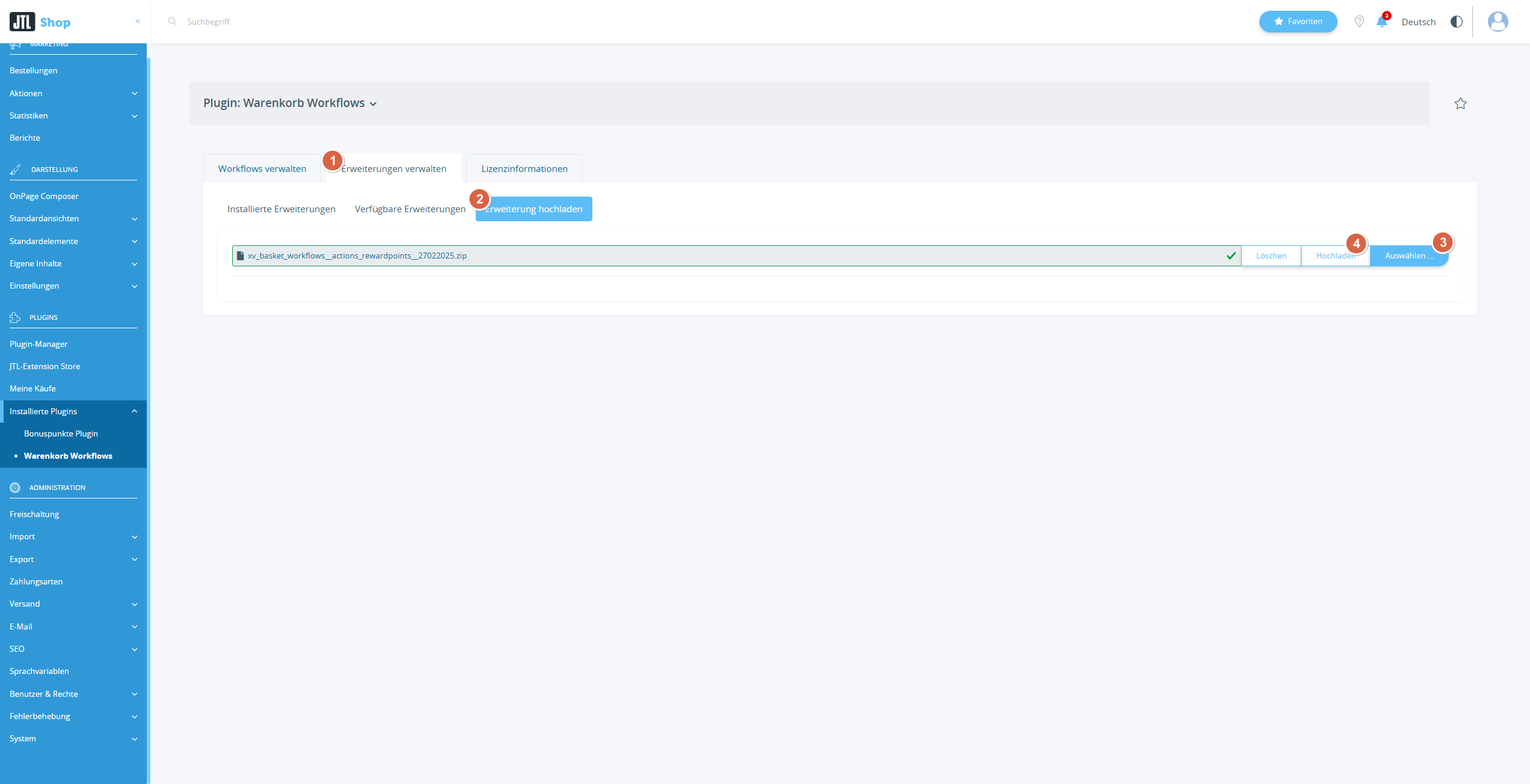Select Installierte Erweiterungen sub-tab
Image resolution: width=1530 pixels, height=784 pixels.
281,209
